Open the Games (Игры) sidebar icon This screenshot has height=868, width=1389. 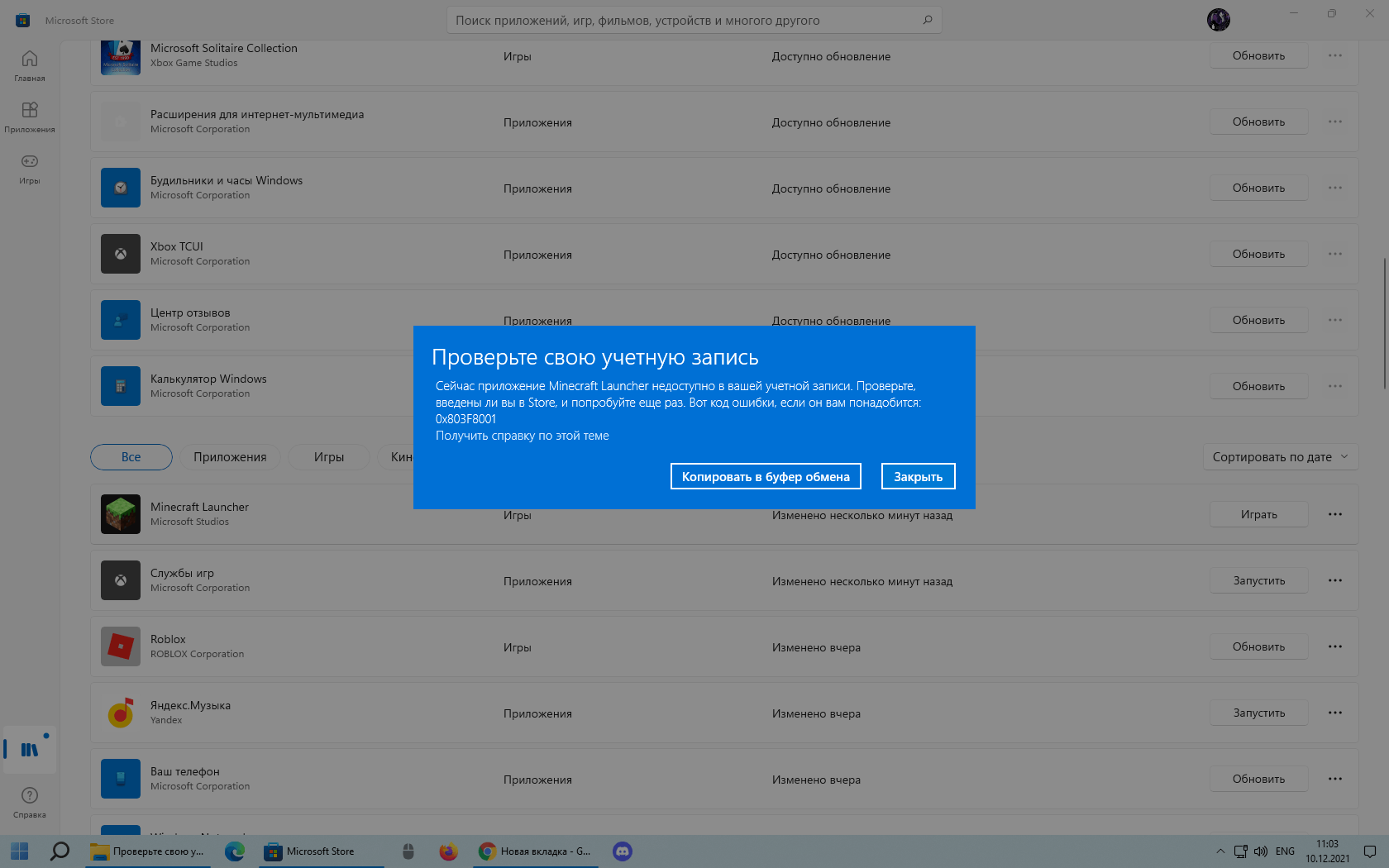30,168
